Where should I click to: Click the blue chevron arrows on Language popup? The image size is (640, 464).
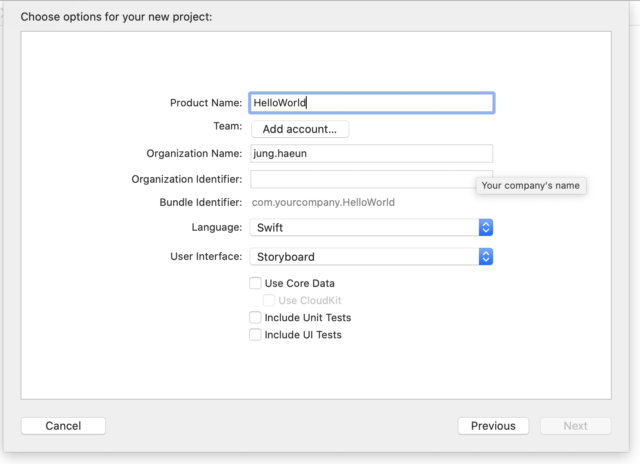(486, 227)
